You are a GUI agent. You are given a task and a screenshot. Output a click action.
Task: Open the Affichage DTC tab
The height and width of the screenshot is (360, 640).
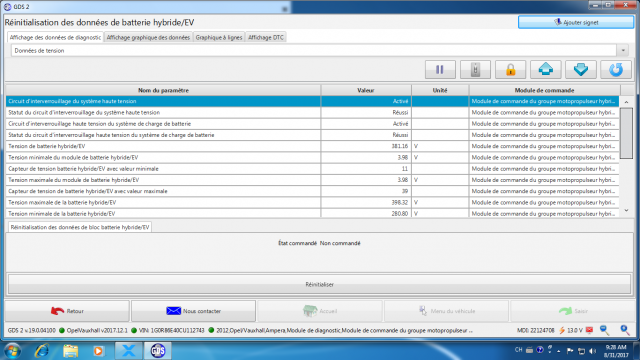pos(266,37)
